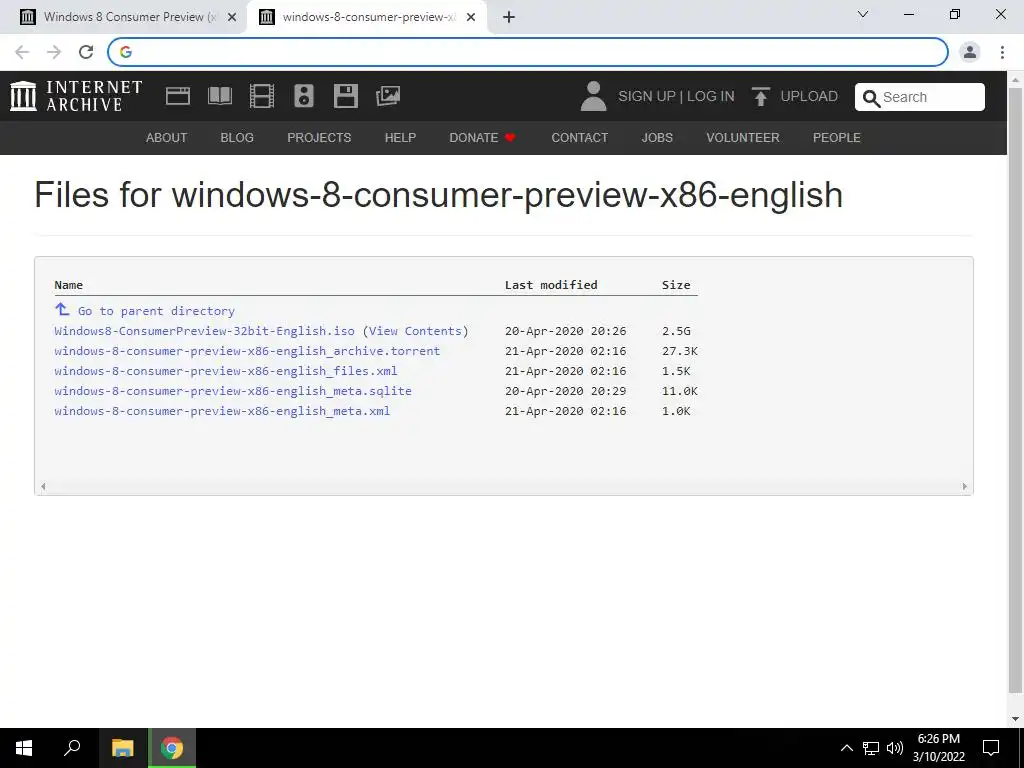Viewport: 1024px width, 768px height.
Task: Open File Explorer from taskbar
Action: (122, 748)
